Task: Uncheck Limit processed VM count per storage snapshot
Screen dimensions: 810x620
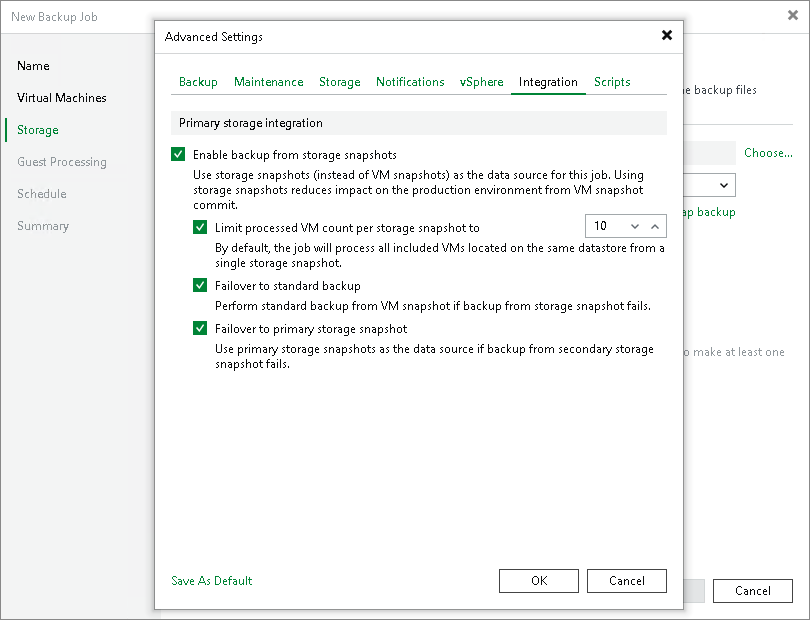Action: [x=200, y=227]
